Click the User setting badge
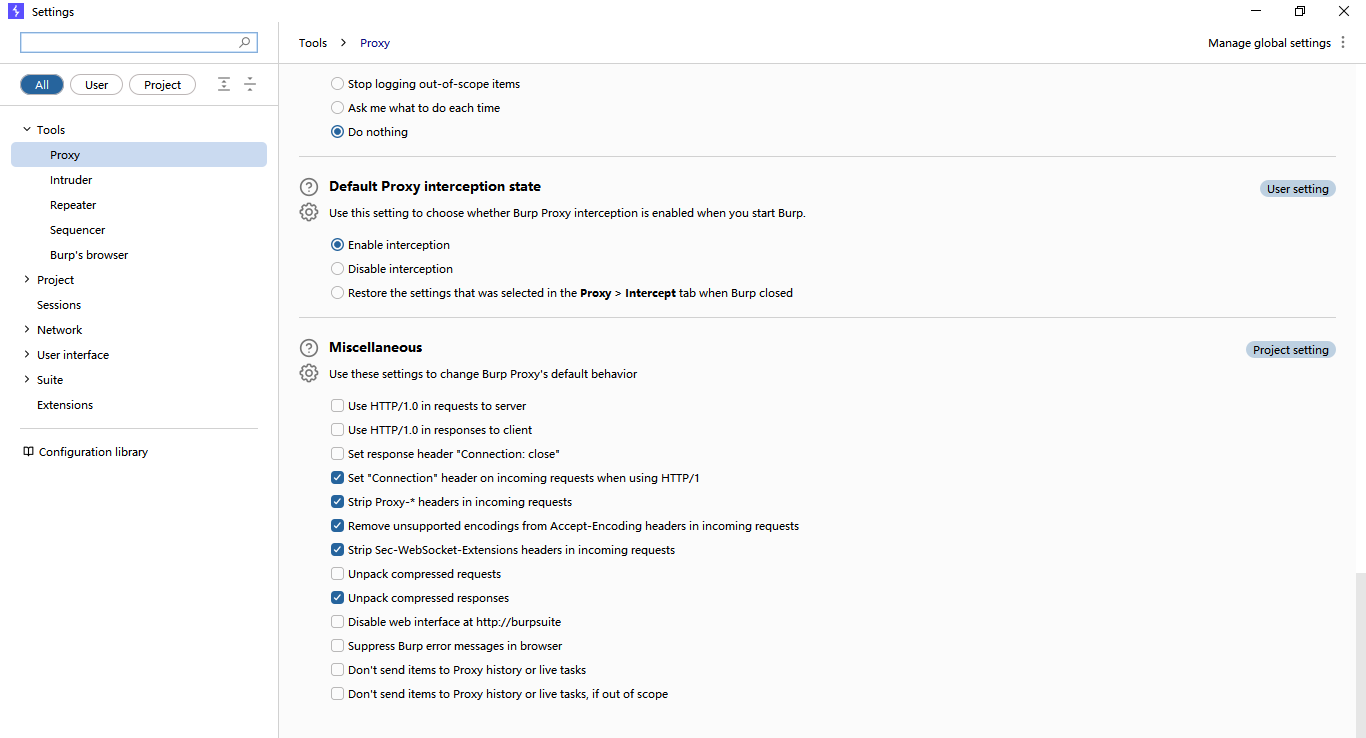The width and height of the screenshot is (1366, 738). point(1298,189)
